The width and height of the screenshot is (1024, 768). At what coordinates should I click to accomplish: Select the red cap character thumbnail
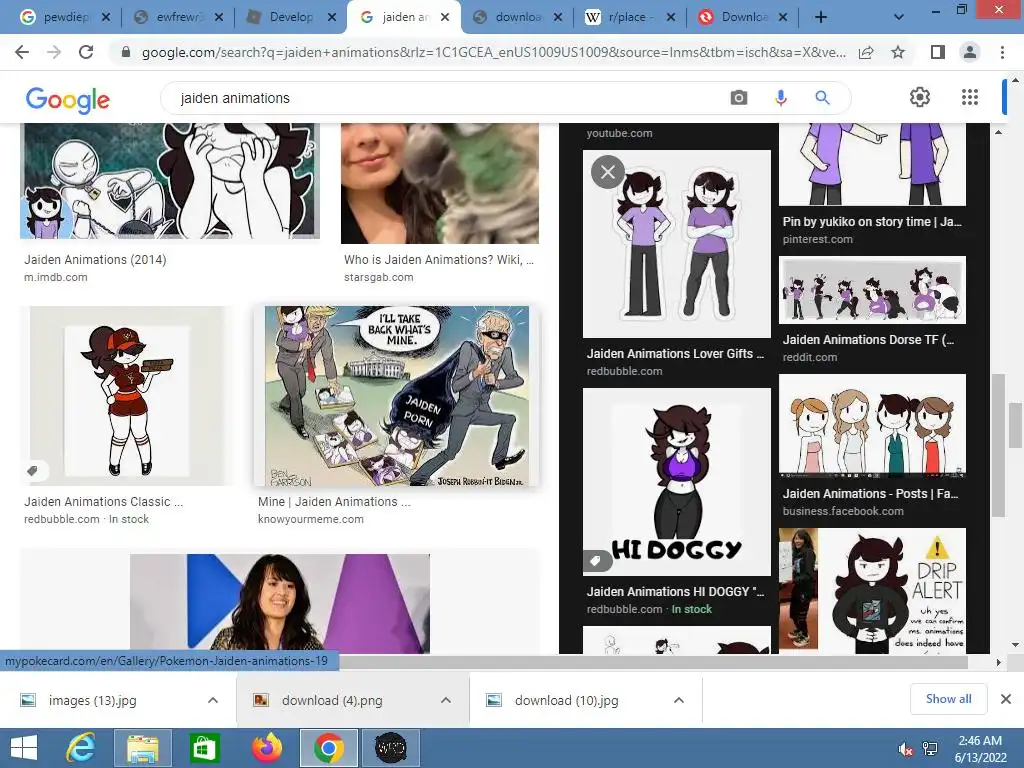[x=127, y=396]
